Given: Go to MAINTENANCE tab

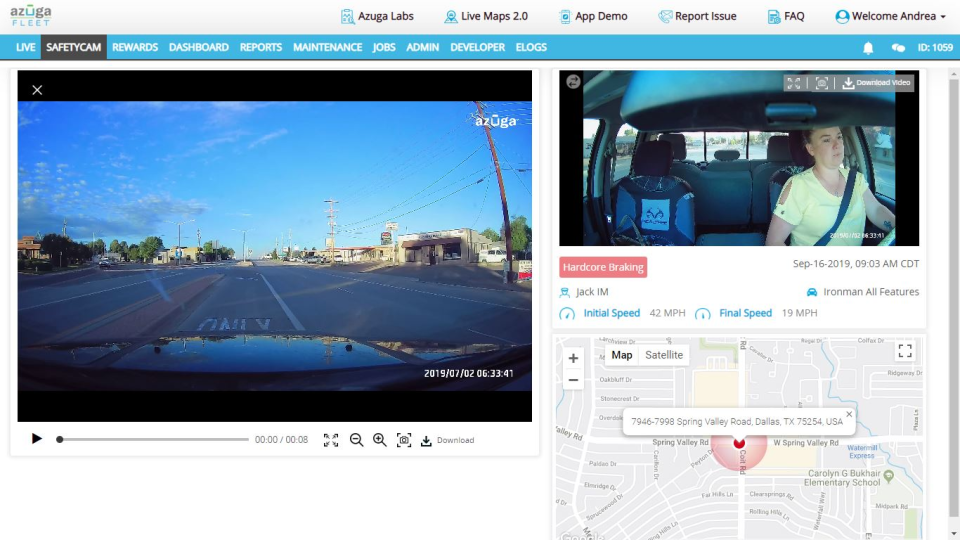Looking at the screenshot, I should [x=328, y=47].
